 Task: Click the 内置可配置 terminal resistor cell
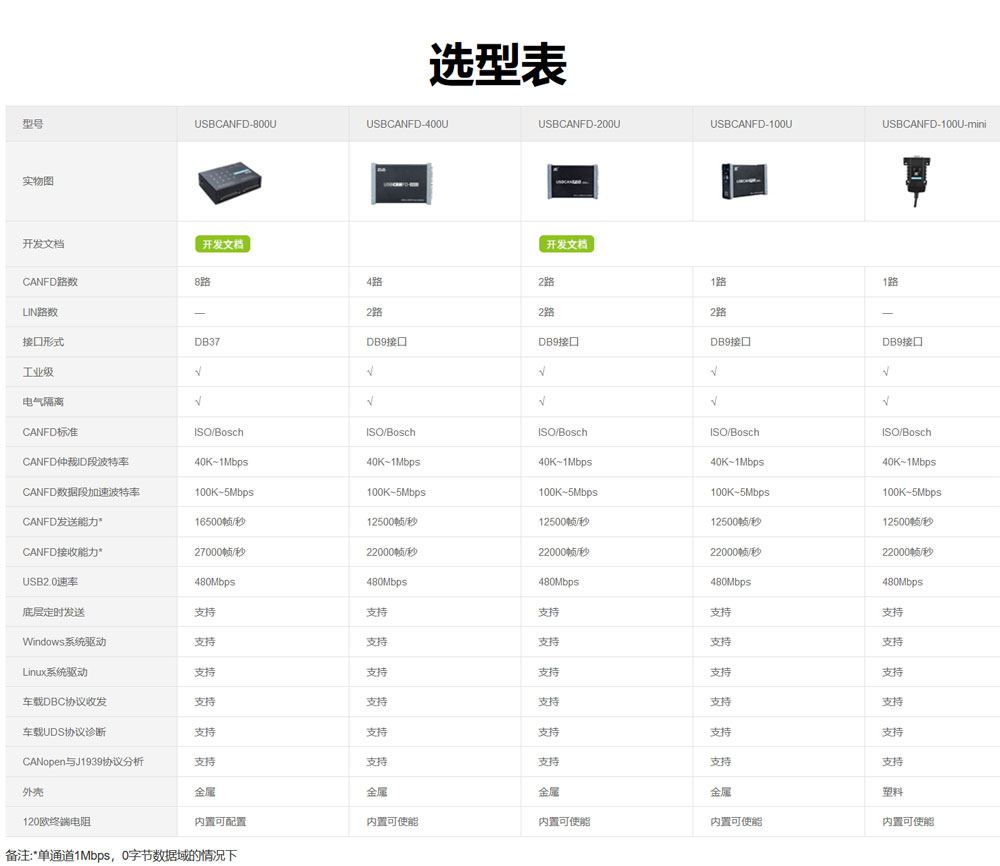[x=221, y=821]
